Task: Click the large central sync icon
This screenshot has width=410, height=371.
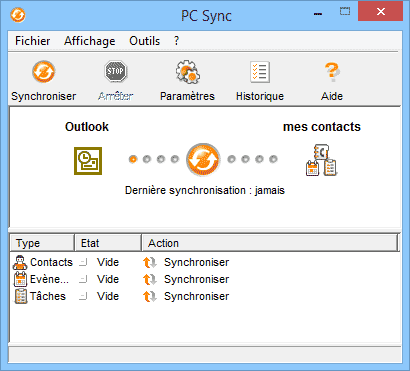Action: (x=203, y=160)
